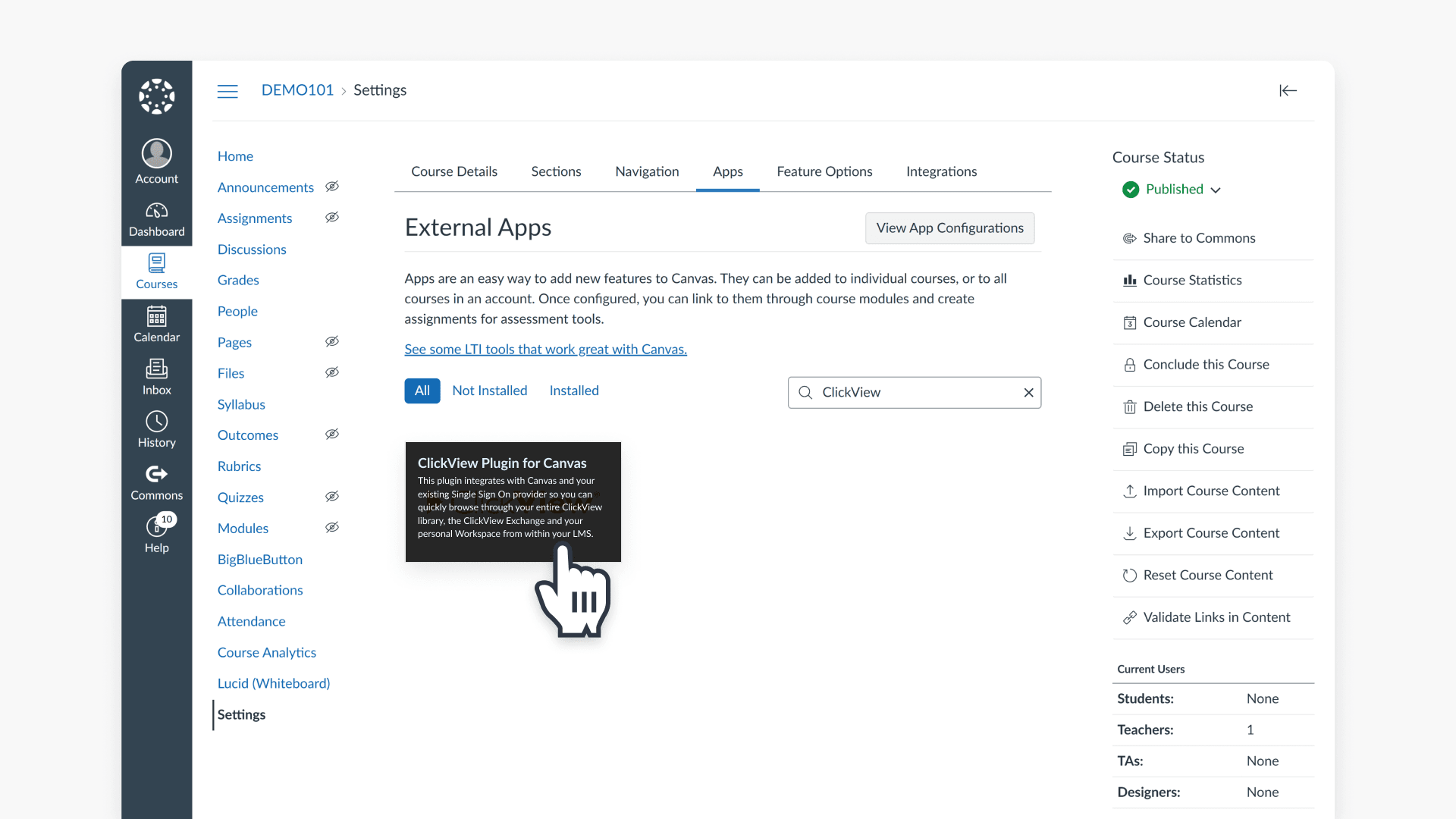Open the LTI tools link

point(545,349)
